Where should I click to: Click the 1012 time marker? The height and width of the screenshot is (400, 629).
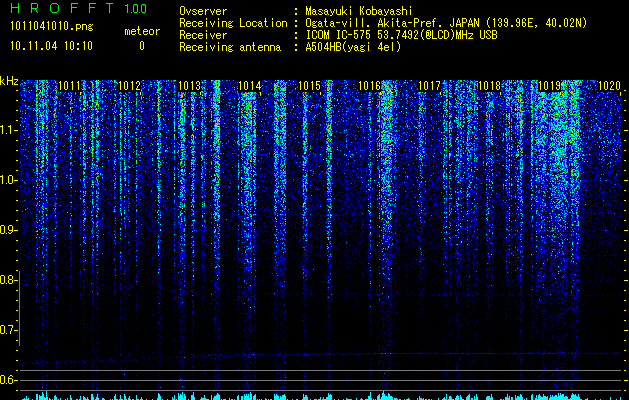(x=130, y=86)
